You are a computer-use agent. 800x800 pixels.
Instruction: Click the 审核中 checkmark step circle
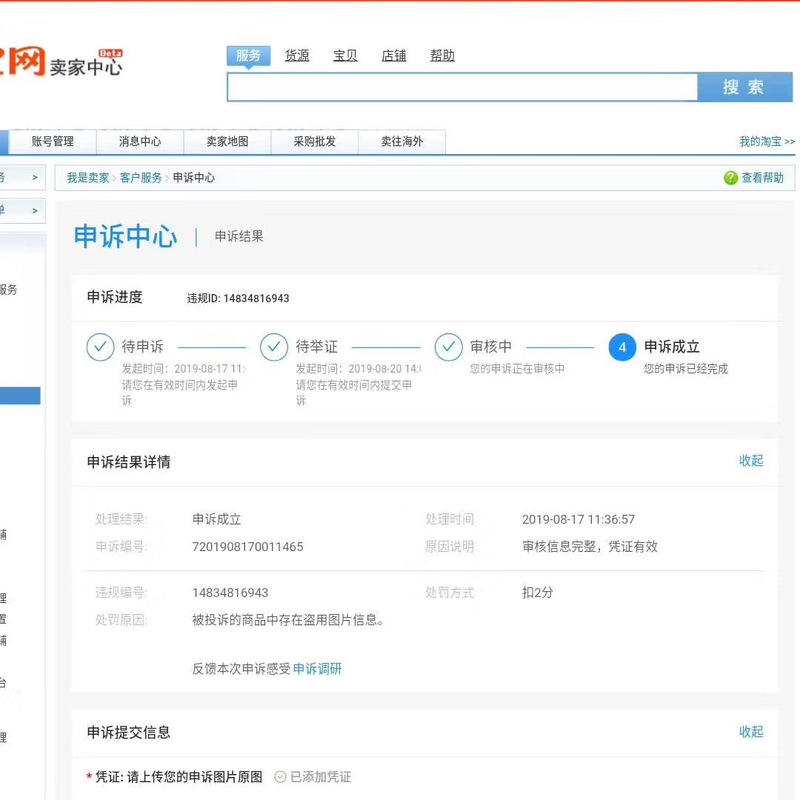[448, 347]
